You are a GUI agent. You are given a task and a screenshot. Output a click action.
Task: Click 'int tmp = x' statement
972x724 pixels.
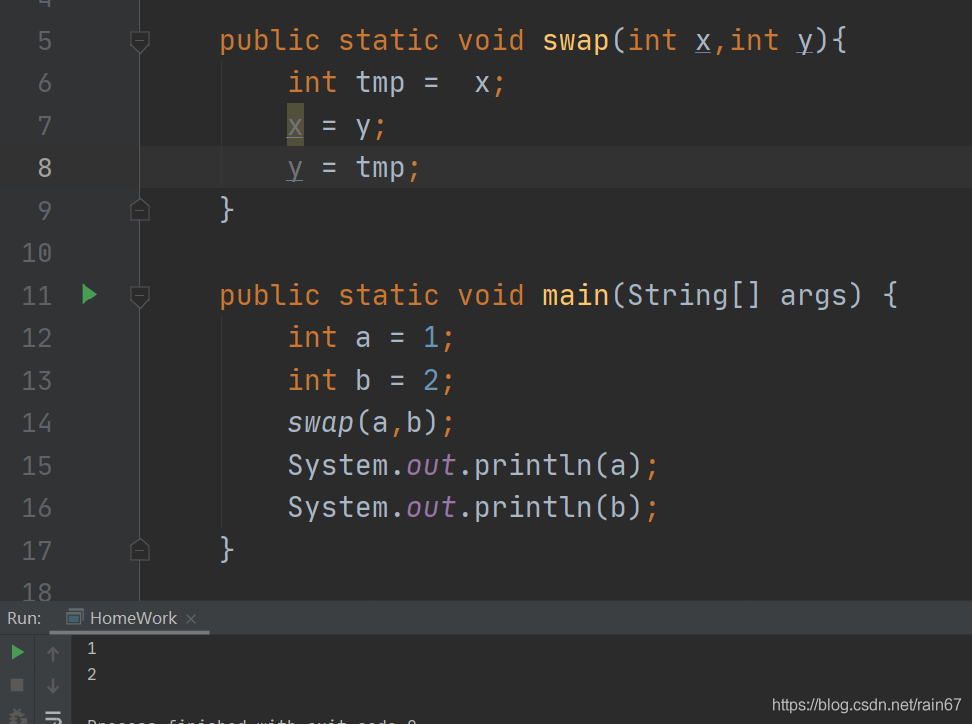397,83
